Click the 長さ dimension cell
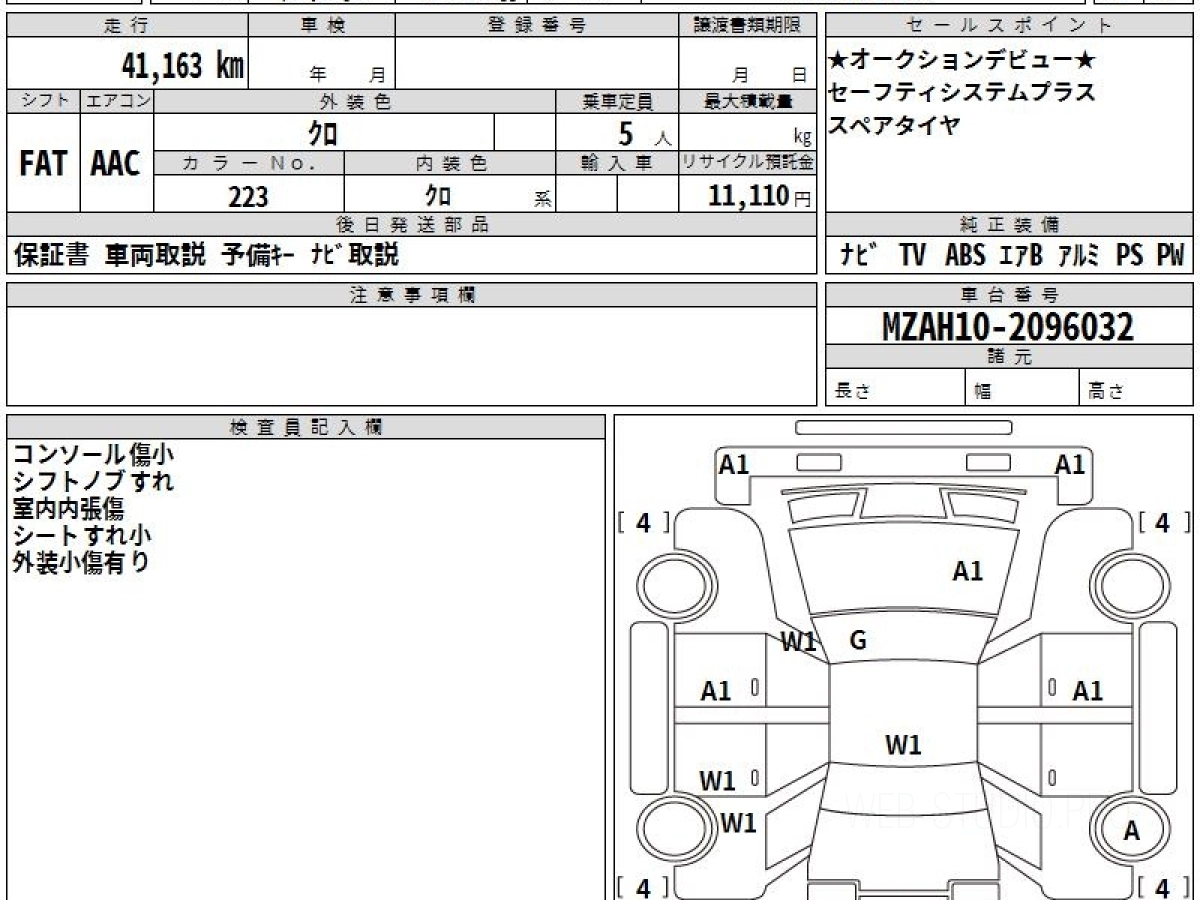The height and width of the screenshot is (900, 1200). click(895, 388)
